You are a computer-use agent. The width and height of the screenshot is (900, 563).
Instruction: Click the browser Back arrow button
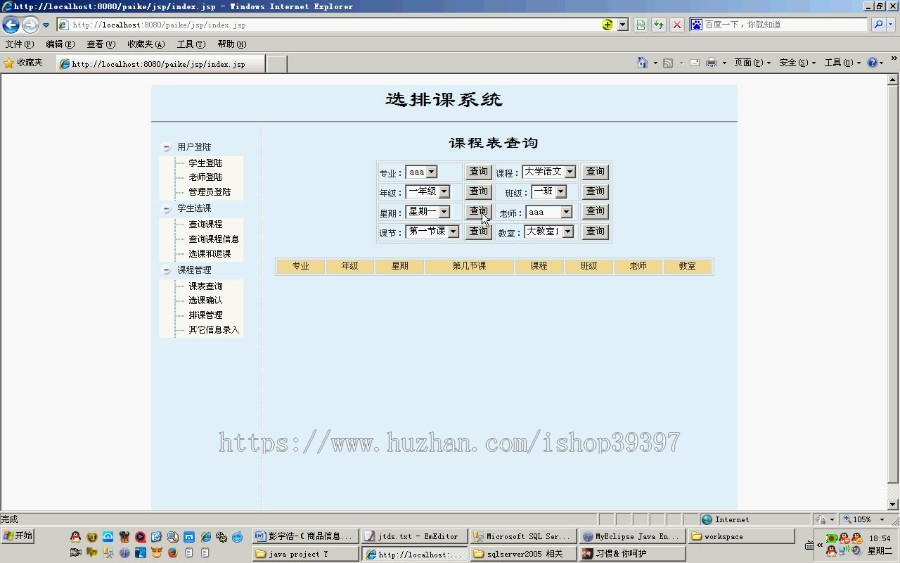click(11, 25)
